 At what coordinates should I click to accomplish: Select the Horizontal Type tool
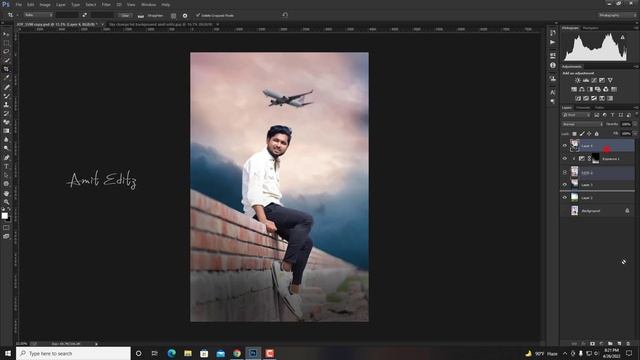tap(6, 167)
